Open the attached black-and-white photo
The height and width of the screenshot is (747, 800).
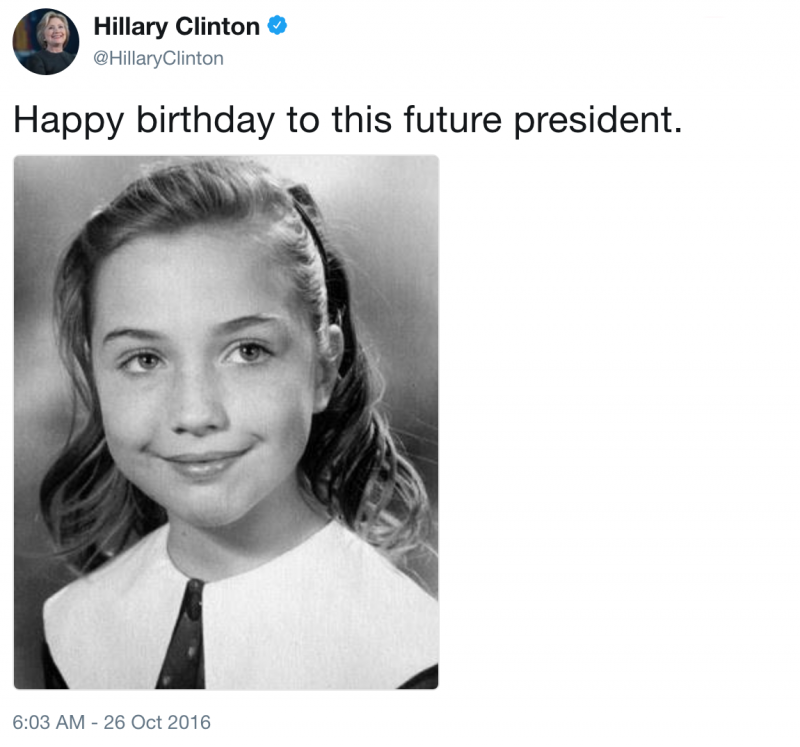[226, 421]
